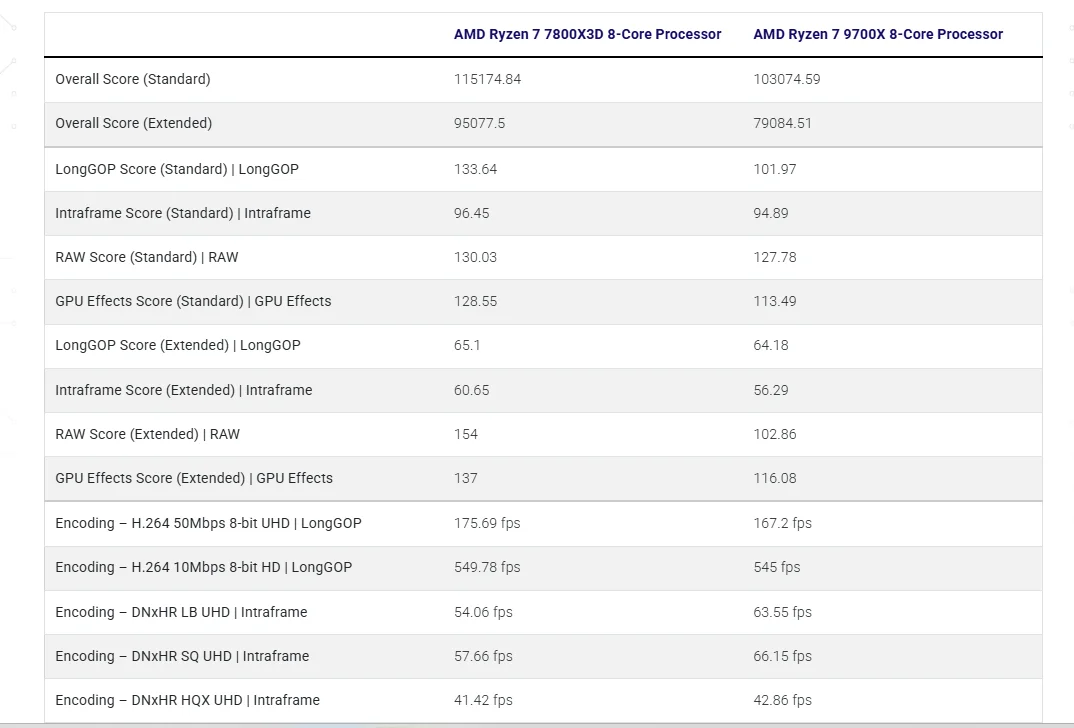The width and height of the screenshot is (1074, 728).
Task: Click the 549.78 fps H.264 10Mbps value
Action: tap(487, 567)
